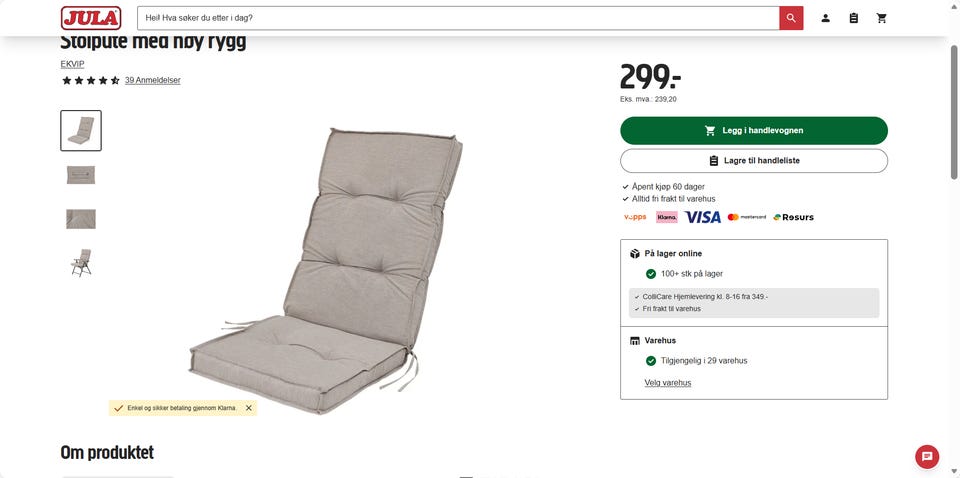This screenshot has width=960, height=478.
Task: Add product with Legg i handlevognen
Action: point(754,130)
